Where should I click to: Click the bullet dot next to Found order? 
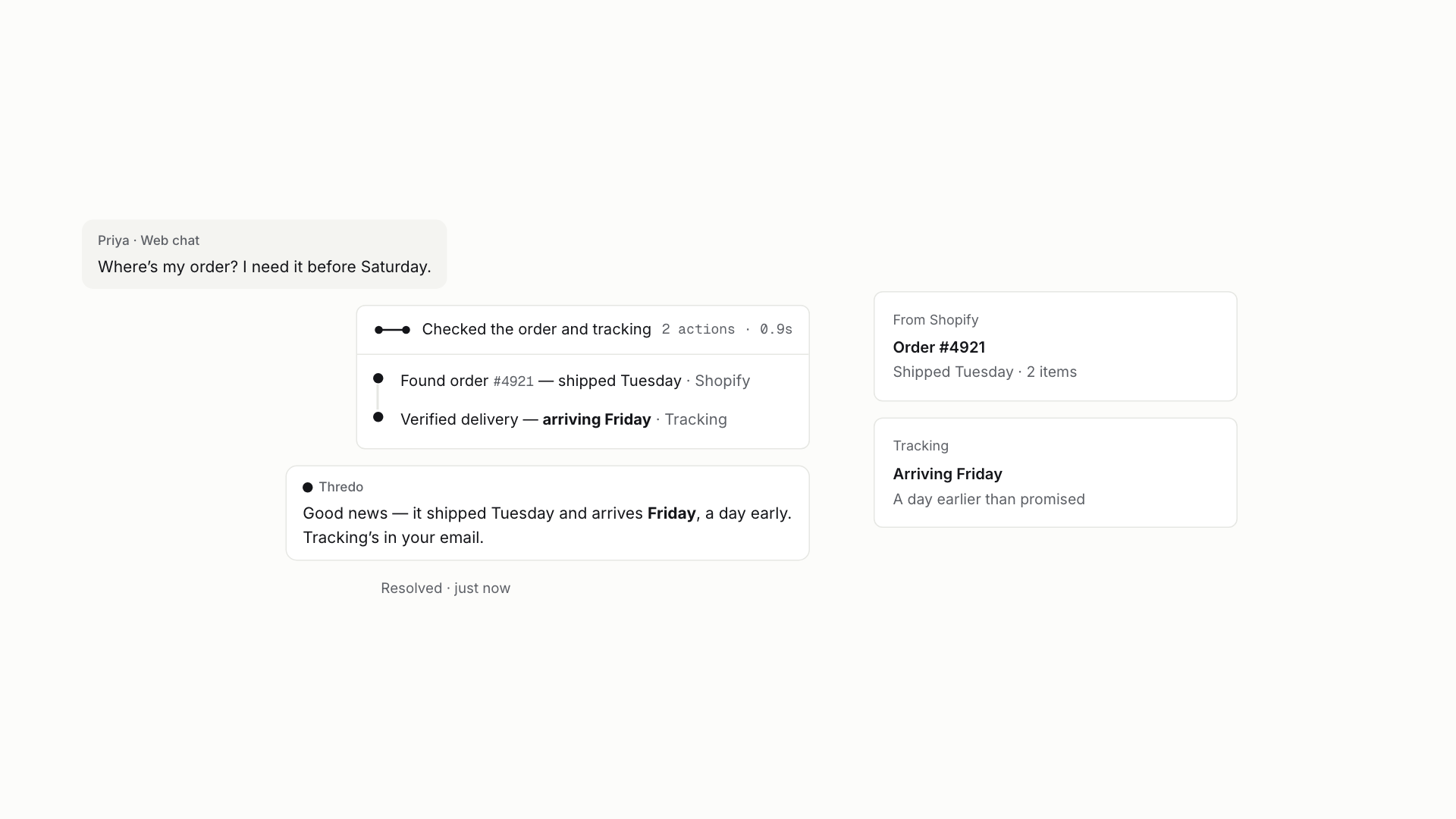pos(378,378)
